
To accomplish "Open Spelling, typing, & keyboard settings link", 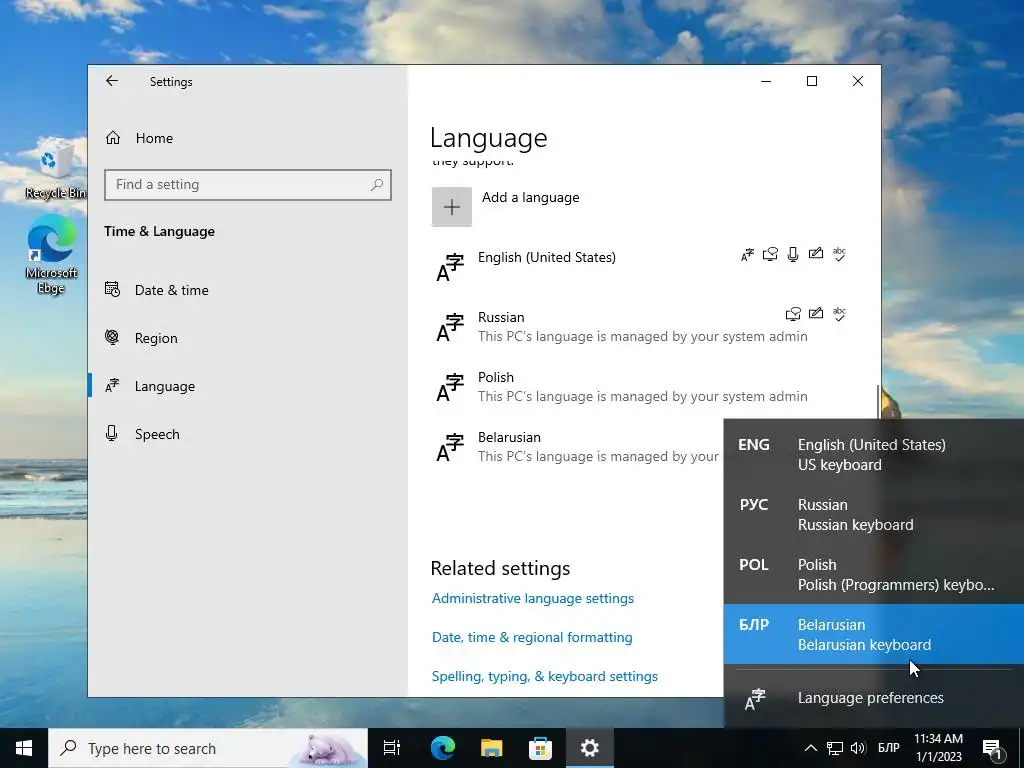I will pyautogui.click(x=545, y=677).
